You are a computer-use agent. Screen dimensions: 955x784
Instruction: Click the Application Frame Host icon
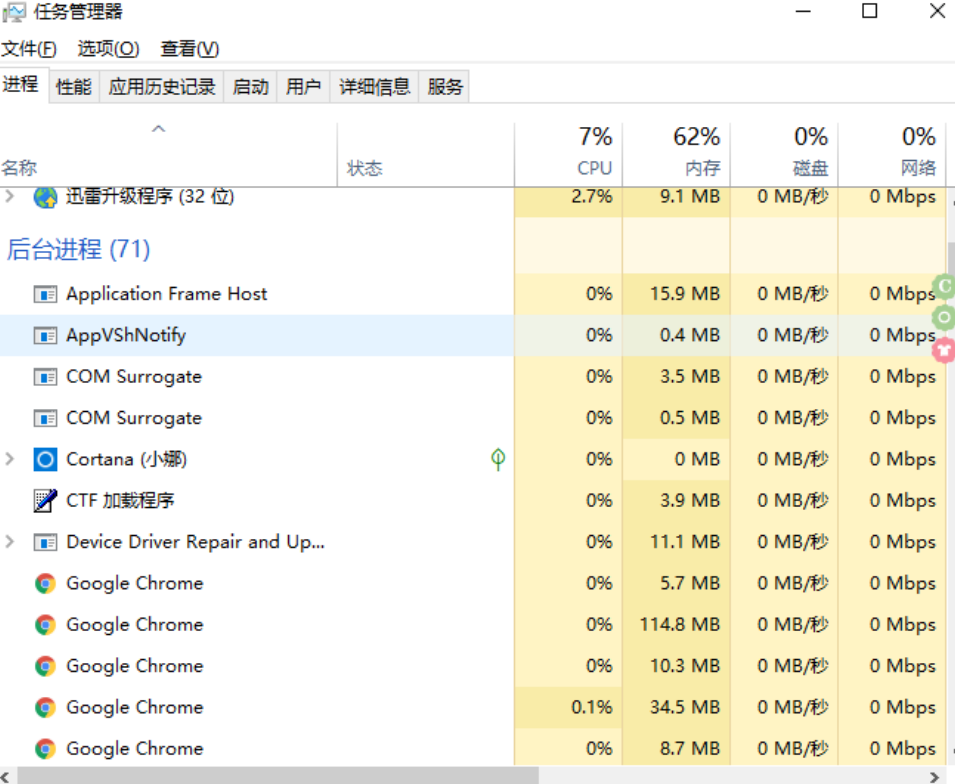coord(45,295)
